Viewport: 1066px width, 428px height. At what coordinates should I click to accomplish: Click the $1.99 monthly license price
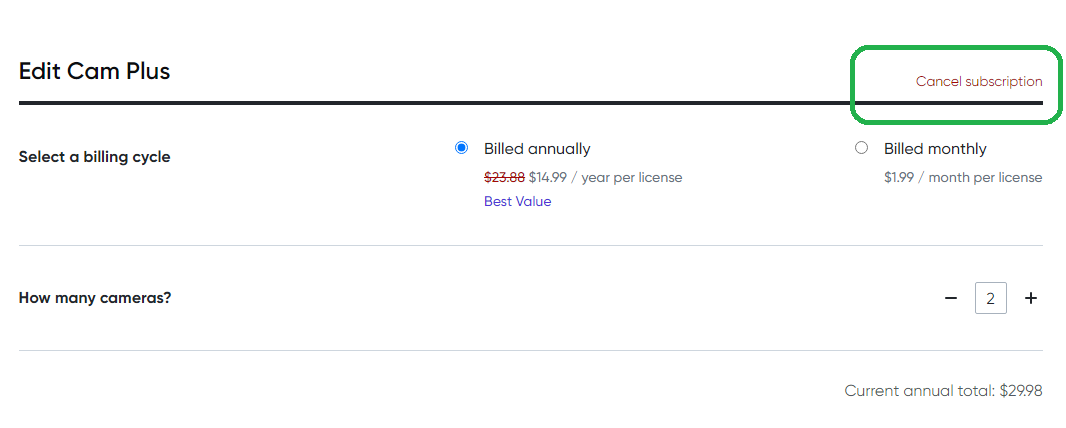click(899, 177)
